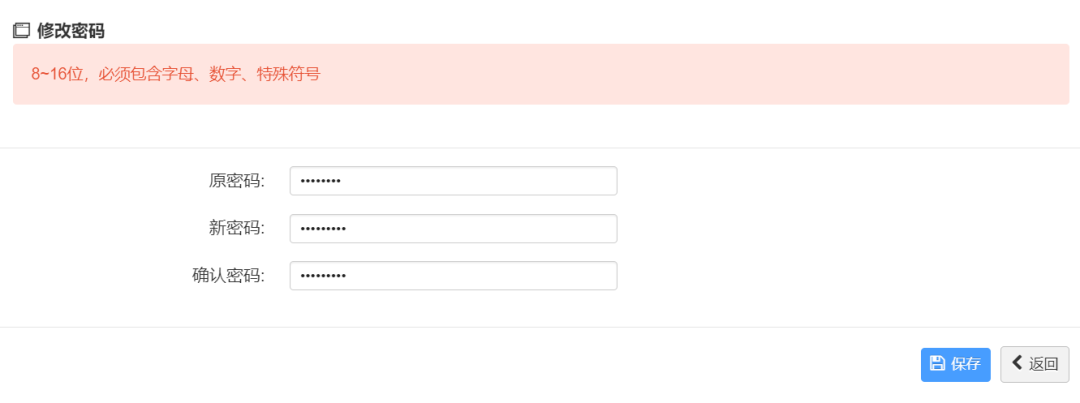Image resolution: width=1080 pixels, height=403 pixels.
Task: Click the floppy disk icon on 保存
Action: click(x=937, y=364)
